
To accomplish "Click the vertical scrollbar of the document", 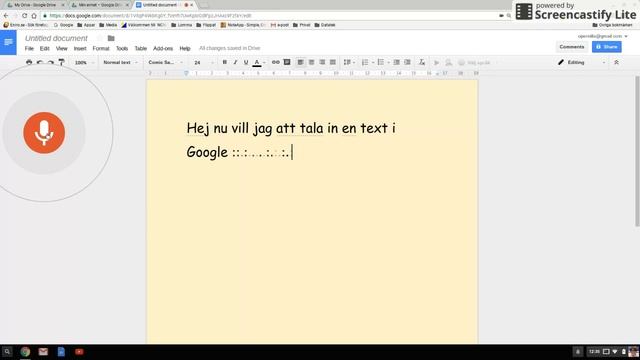I will point(637,151).
